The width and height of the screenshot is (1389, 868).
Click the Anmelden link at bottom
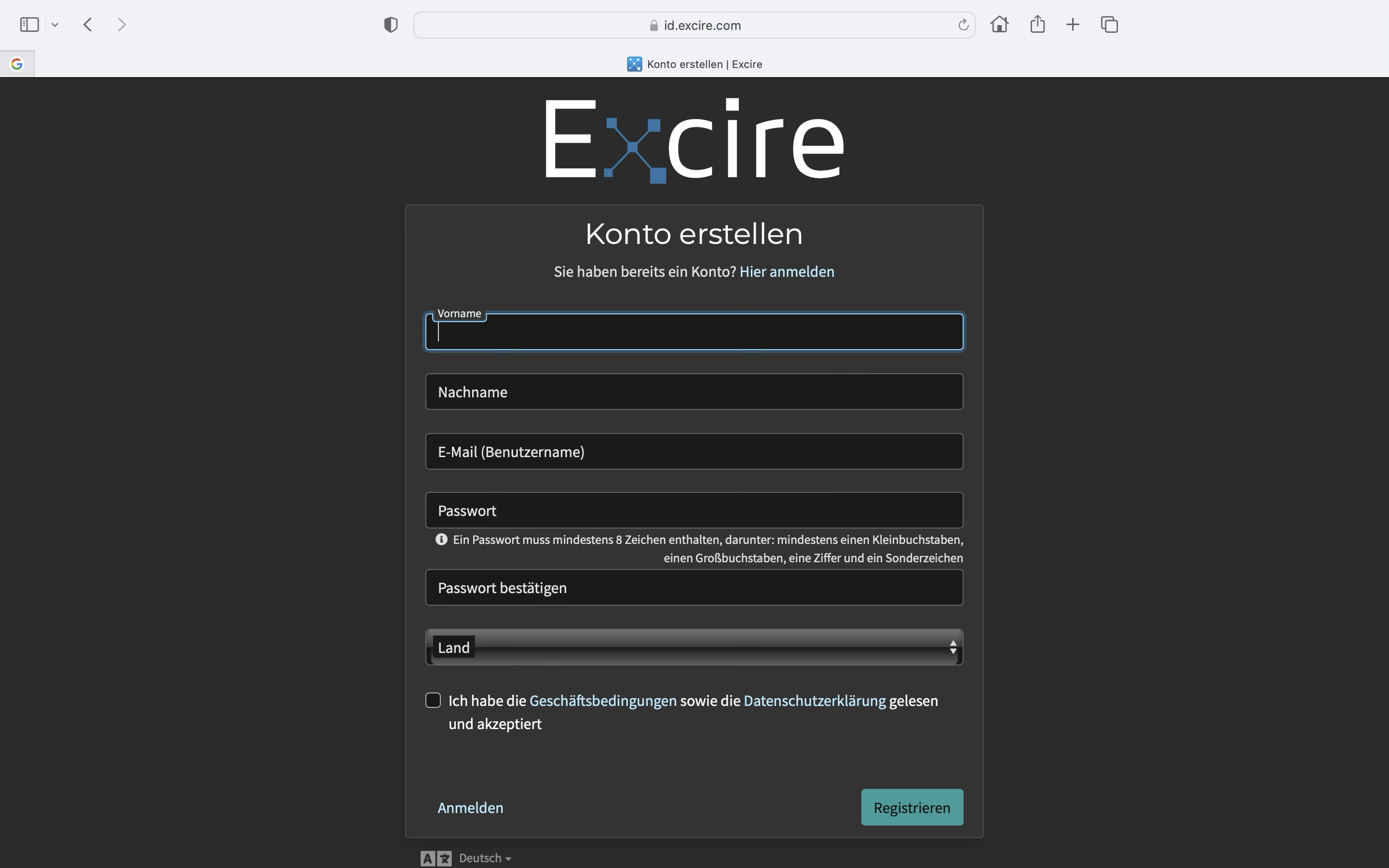click(470, 808)
